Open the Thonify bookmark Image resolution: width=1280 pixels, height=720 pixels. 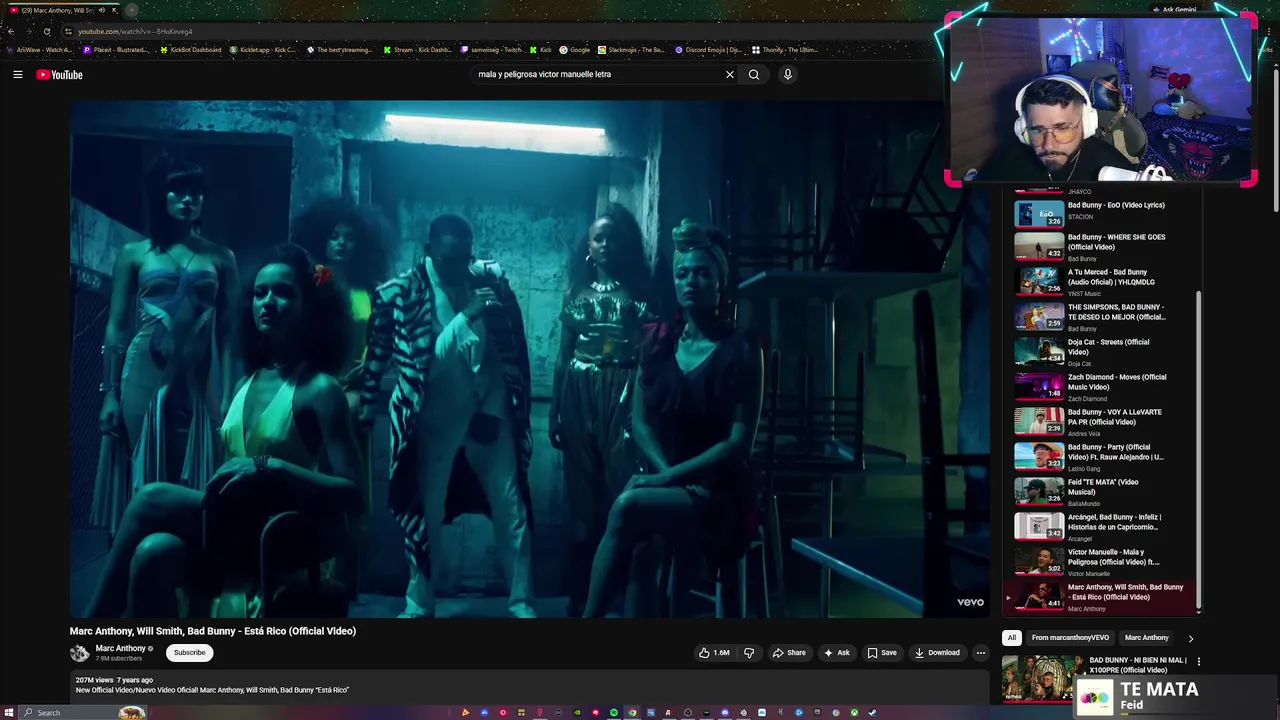[784, 49]
